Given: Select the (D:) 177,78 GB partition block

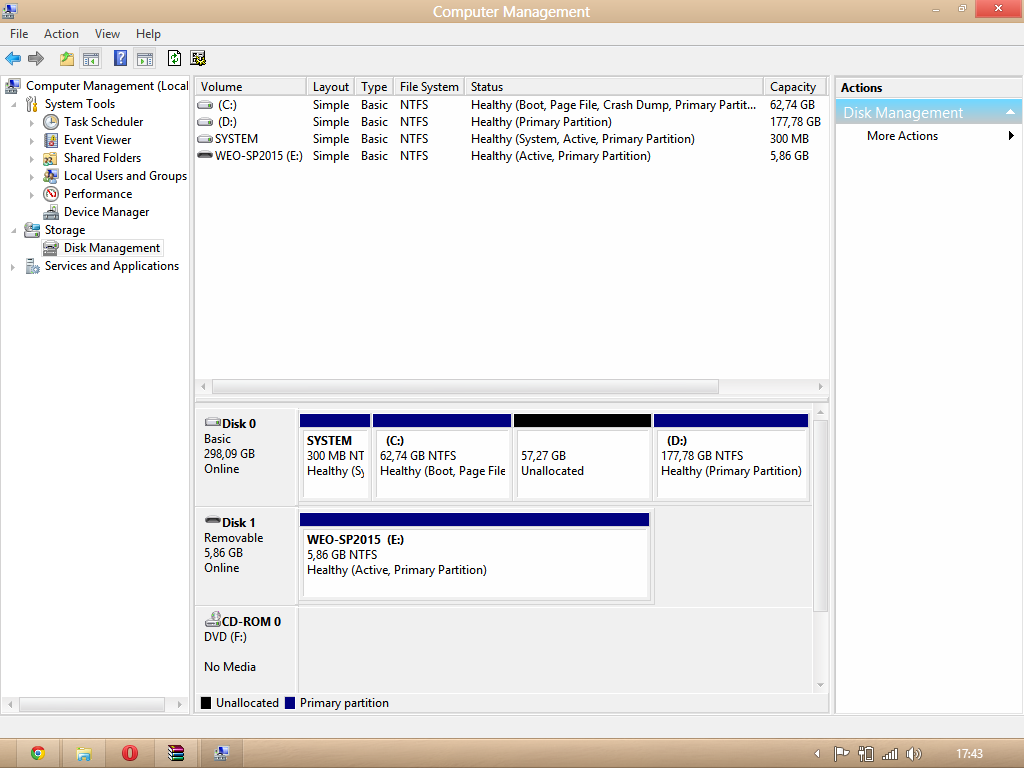Looking at the screenshot, I should click(731, 457).
